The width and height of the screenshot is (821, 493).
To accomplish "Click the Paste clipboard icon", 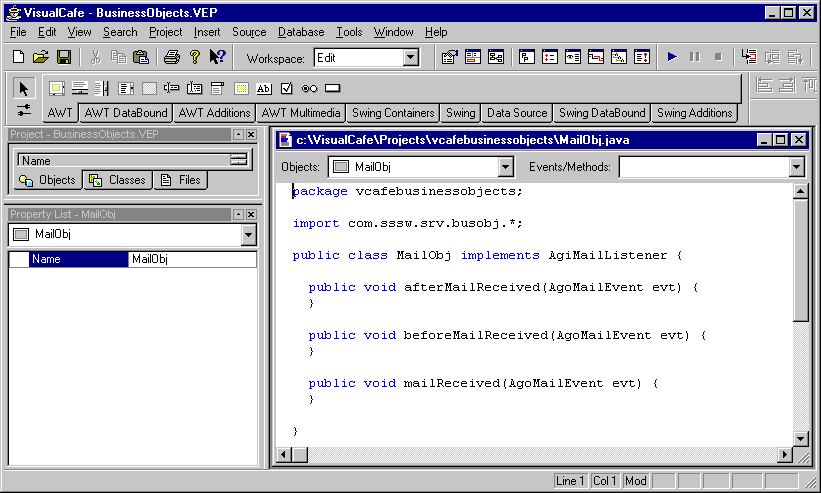I will 141,57.
